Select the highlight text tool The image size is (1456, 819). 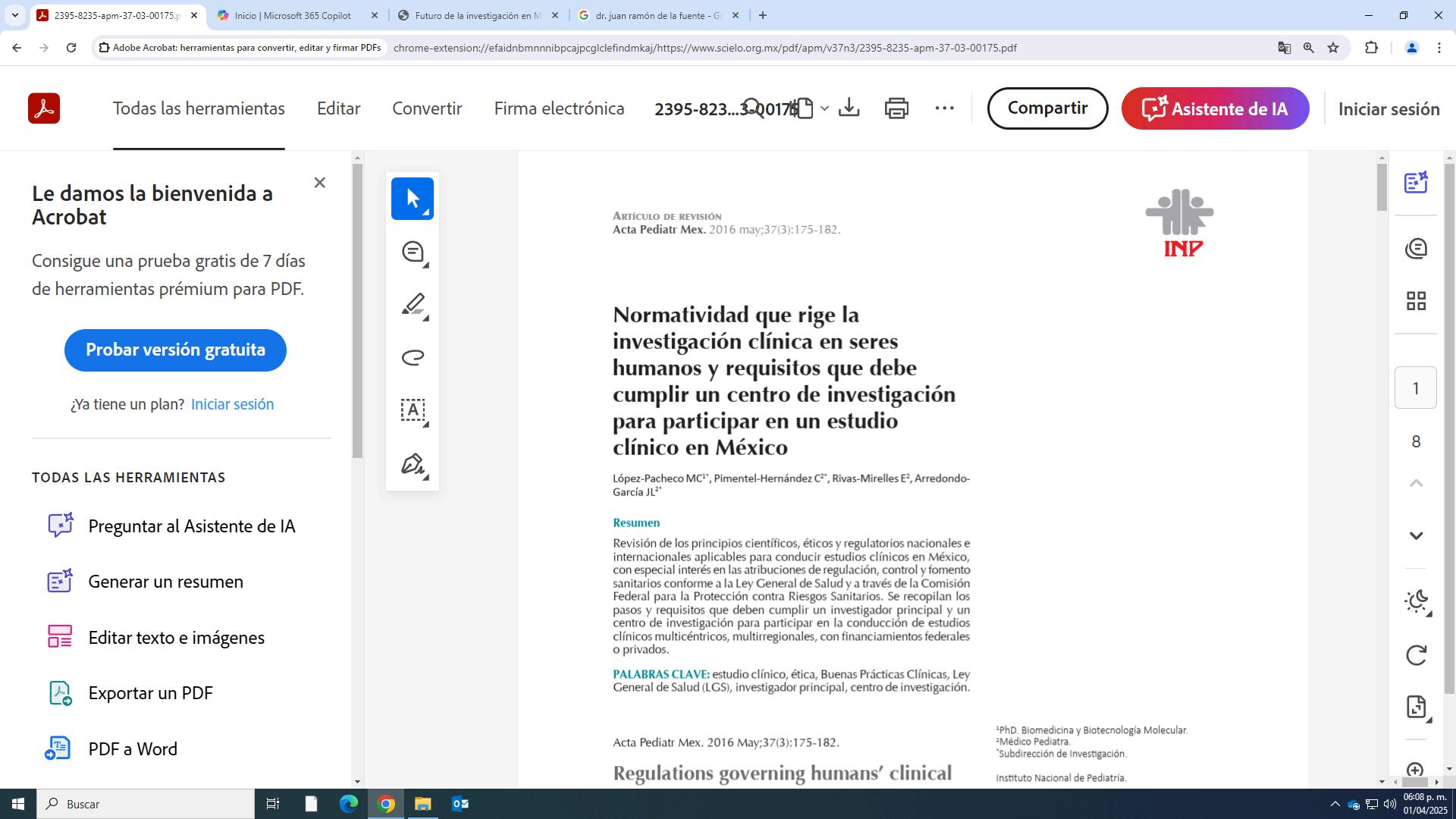[412, 305]
